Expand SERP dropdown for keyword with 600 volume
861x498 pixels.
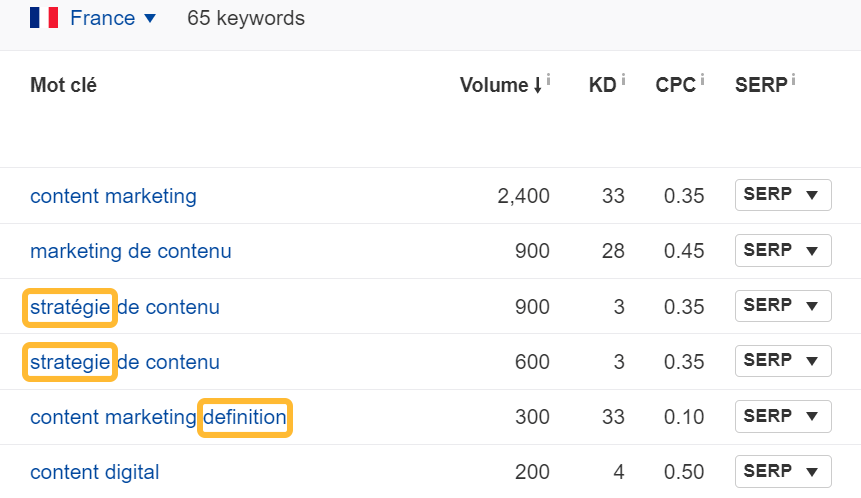pyautogui.click(x=783, y=361)
